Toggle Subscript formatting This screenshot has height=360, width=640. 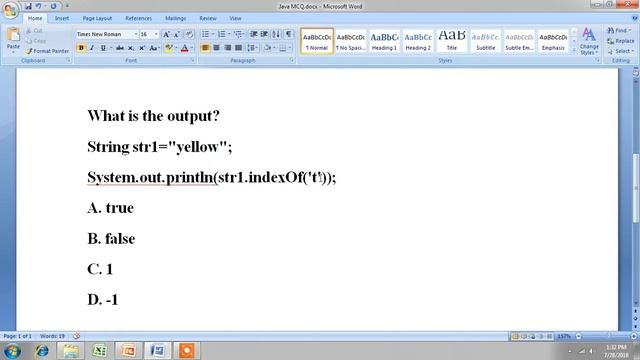pyautogui.click(x=131, y=48)
